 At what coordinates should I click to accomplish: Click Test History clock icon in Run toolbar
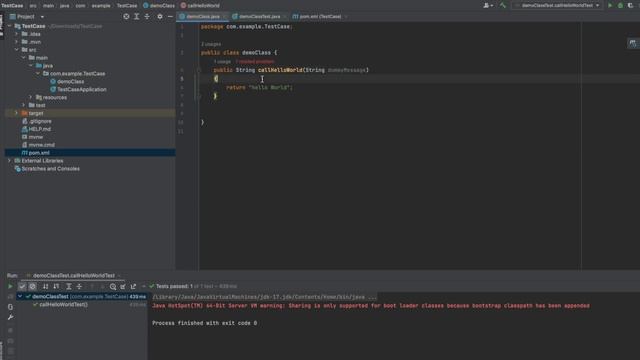tap(113, 287)
